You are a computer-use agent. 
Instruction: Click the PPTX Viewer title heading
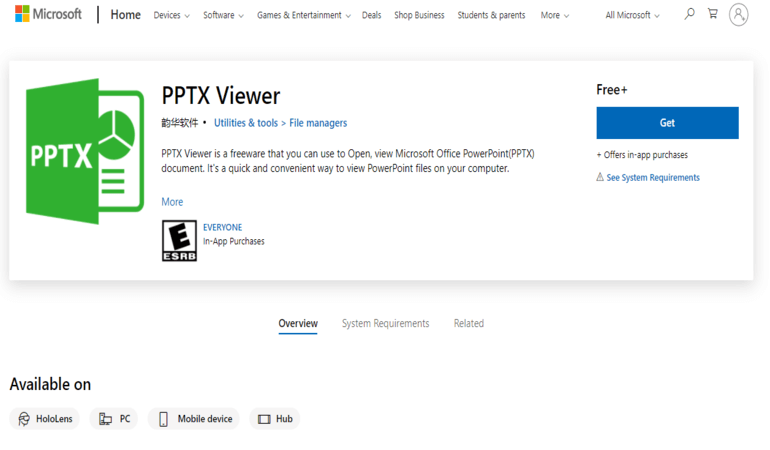click(x=220, y=96)
